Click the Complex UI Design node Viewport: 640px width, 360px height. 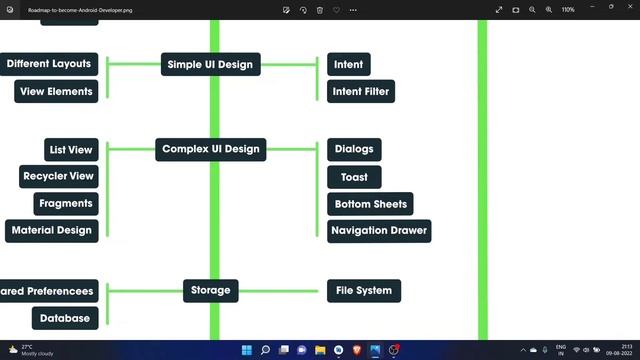(x=211, y=149)
